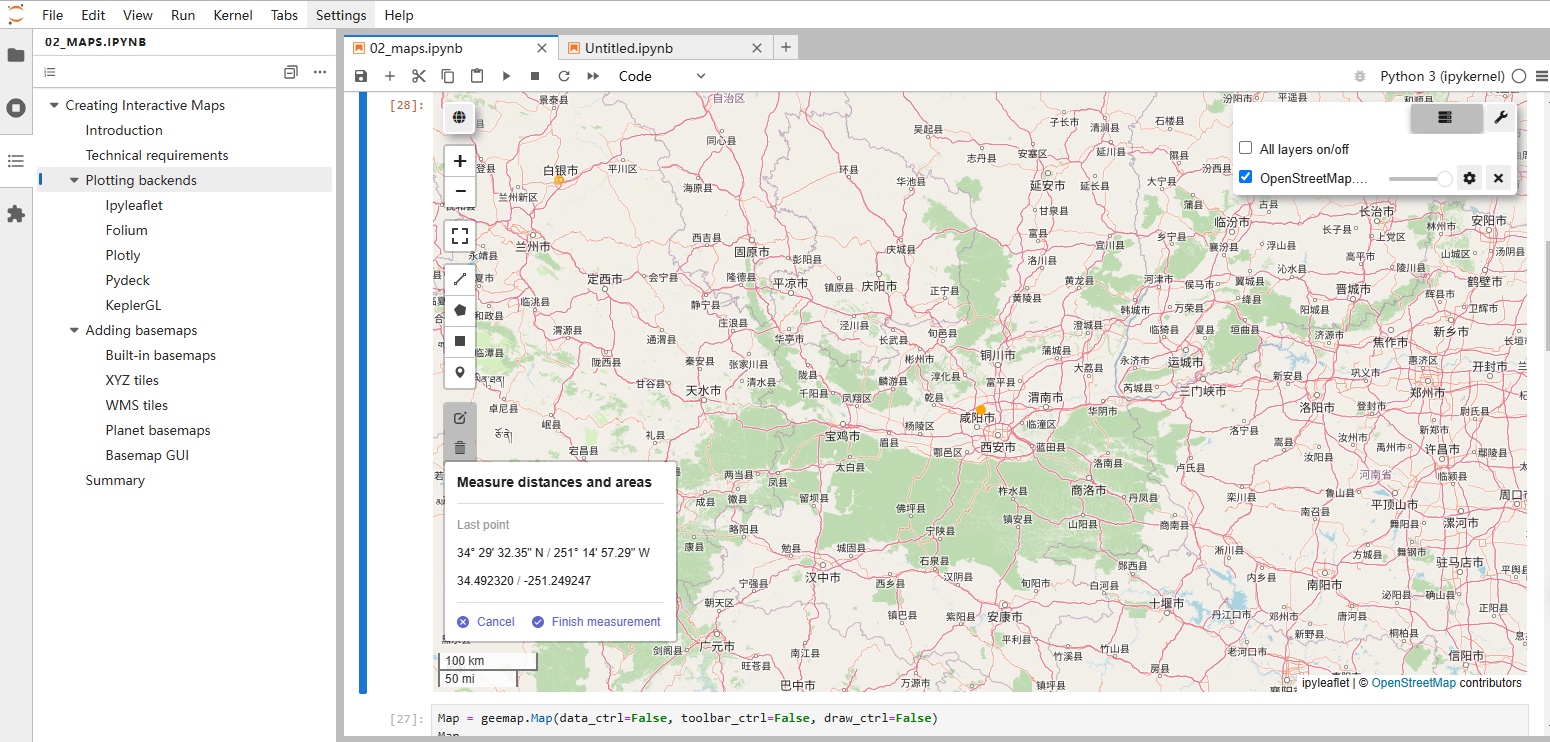
Task: Select the draw polyline tool
Action: (460, 279)
